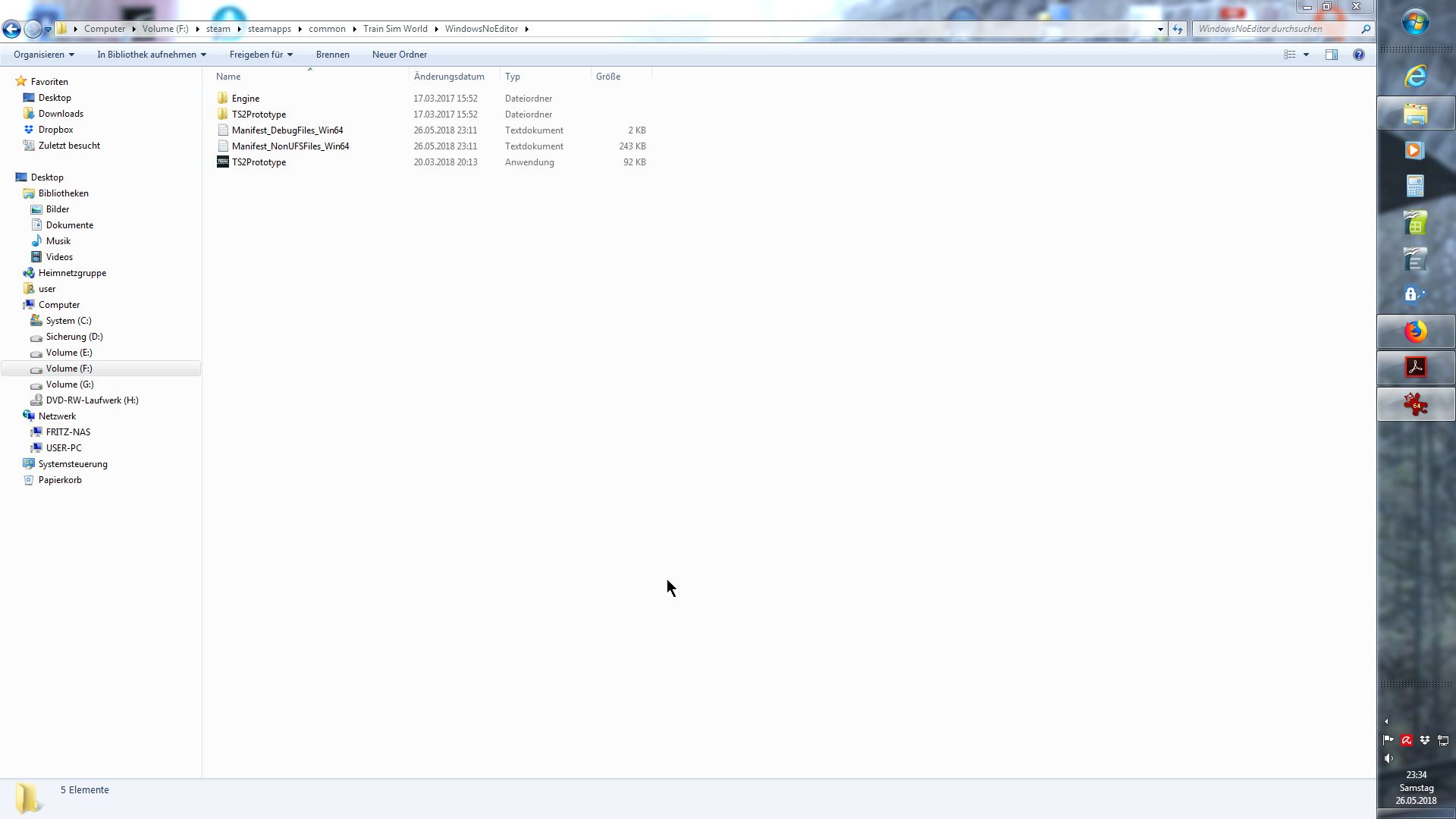Open the In Bibliothek aufnehmen menu
Screen dimensions: 1456x819
151,55
